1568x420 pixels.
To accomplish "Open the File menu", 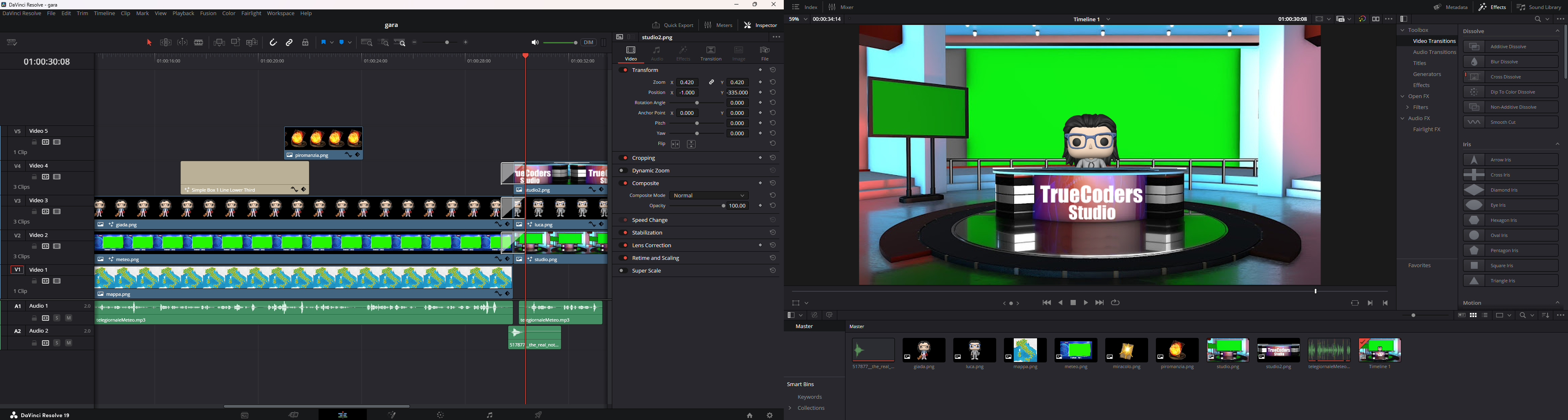I will [51, 13].
